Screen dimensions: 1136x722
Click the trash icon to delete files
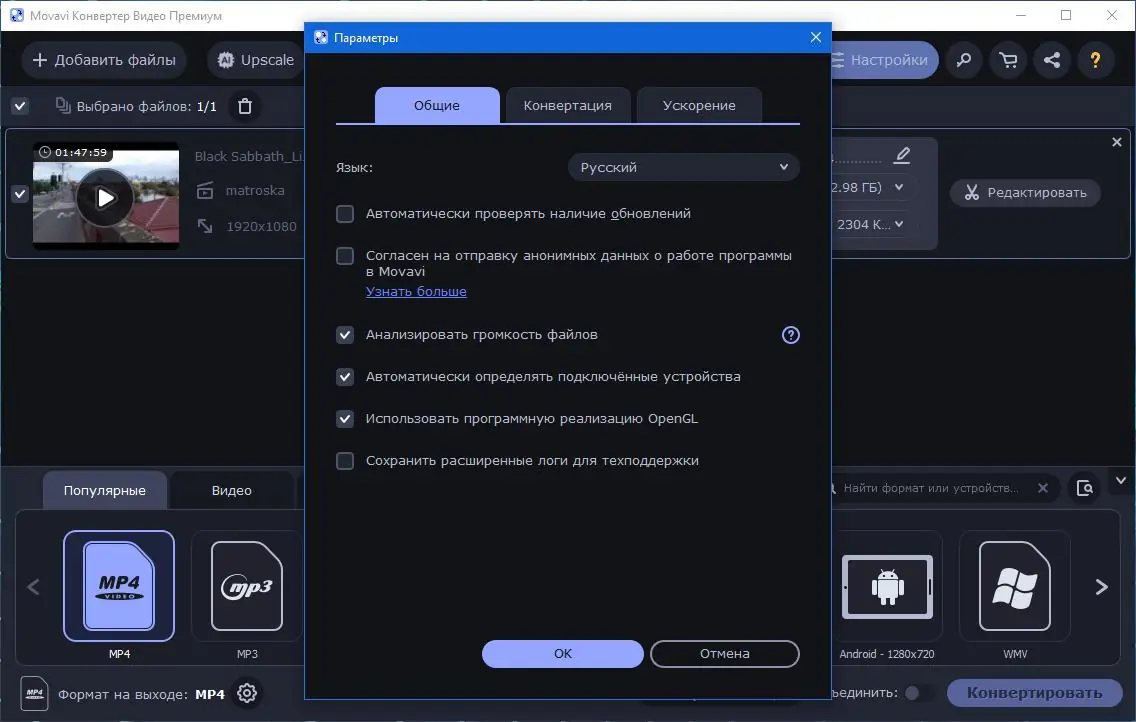[245, 106]
